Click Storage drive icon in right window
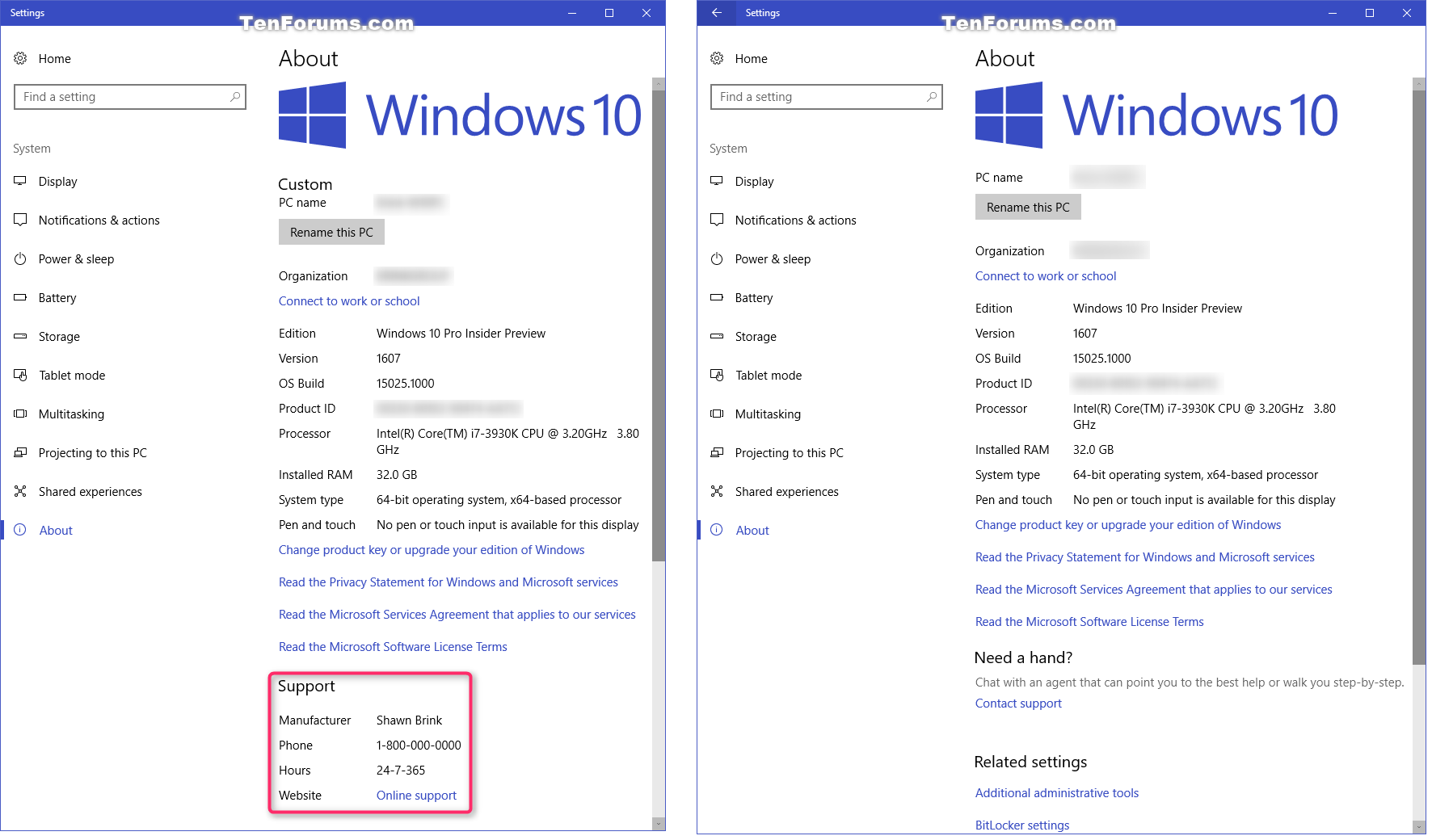Screen dimensions: 1432x840 tap(717, 336)
